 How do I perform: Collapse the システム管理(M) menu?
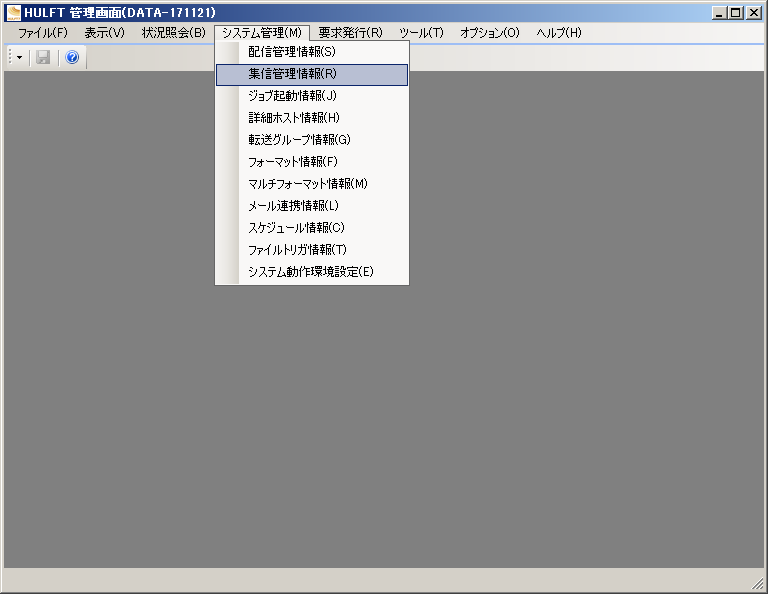262,33
